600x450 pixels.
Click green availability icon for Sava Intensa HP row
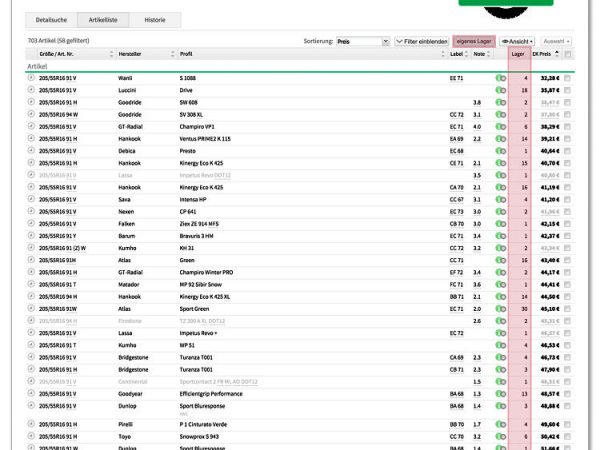501,200
